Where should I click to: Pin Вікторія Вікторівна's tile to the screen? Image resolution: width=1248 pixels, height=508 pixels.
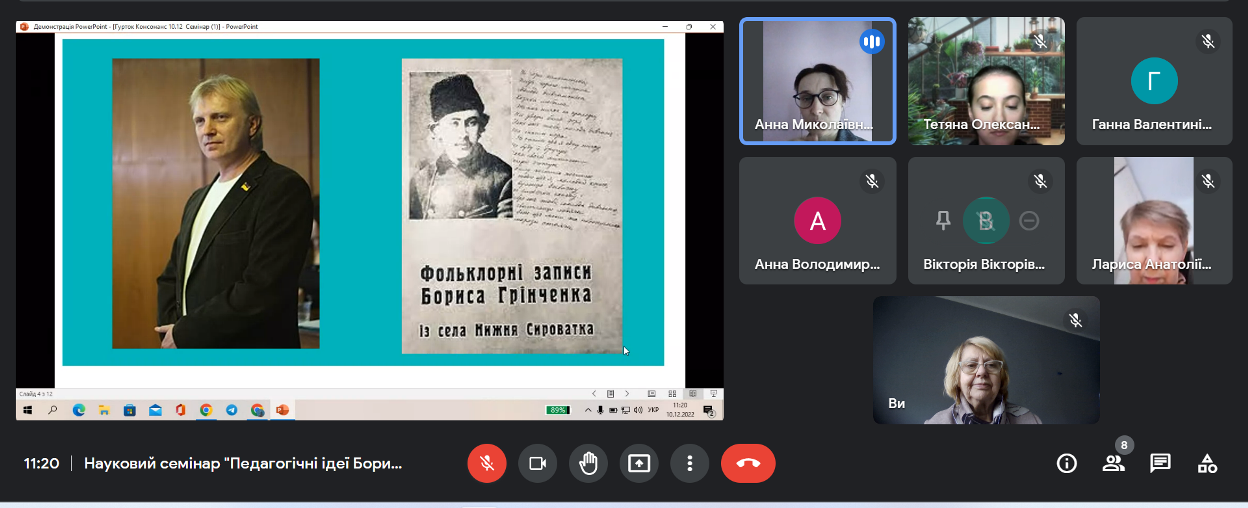click(x=943, y=221)
